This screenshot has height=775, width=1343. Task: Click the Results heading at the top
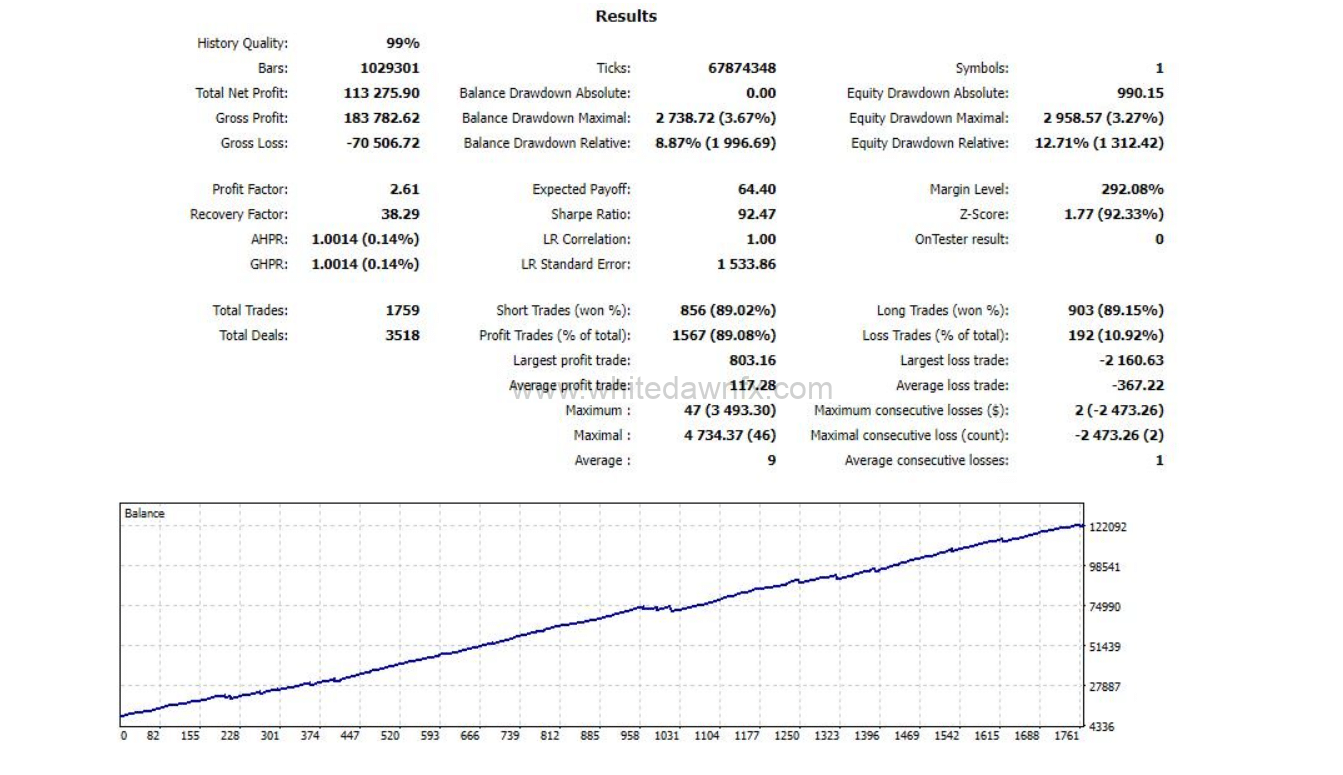tap(626, 16)
